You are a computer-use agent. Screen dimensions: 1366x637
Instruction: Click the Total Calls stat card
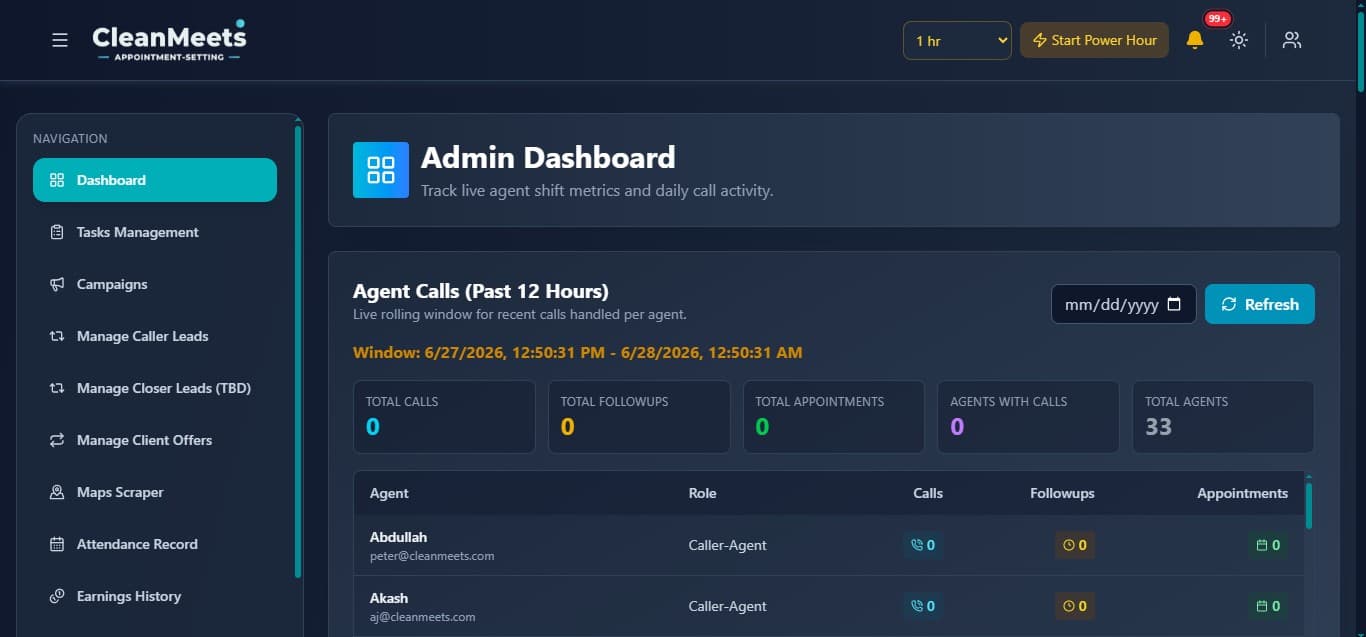444,417
